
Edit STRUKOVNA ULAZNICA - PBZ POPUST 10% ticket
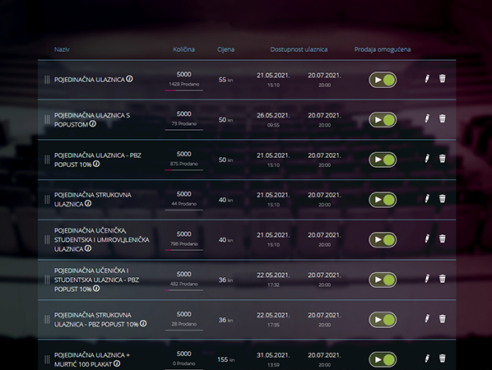tap(427, 319)
